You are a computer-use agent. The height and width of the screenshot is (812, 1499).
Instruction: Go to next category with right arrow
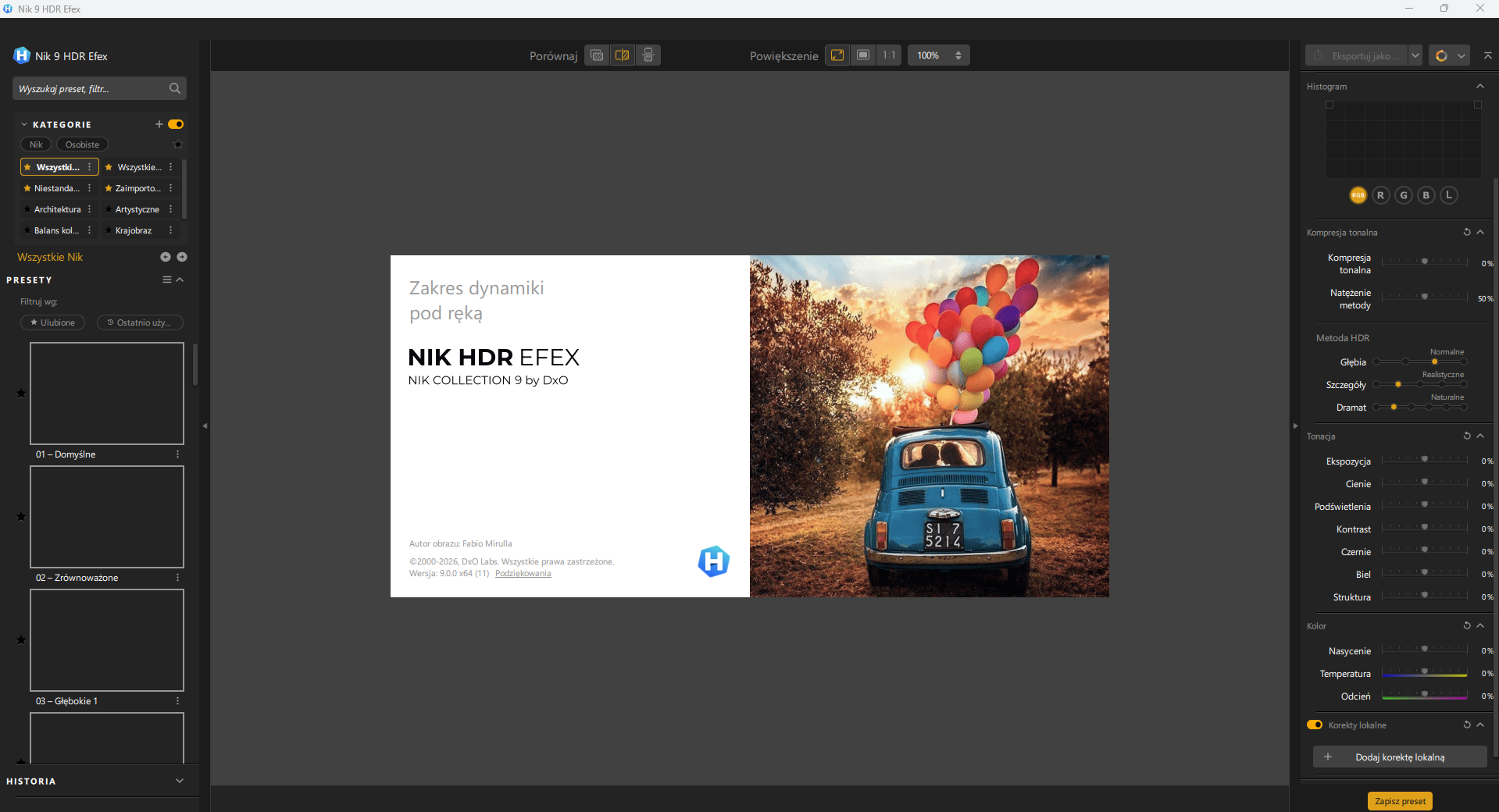point(182,257)
